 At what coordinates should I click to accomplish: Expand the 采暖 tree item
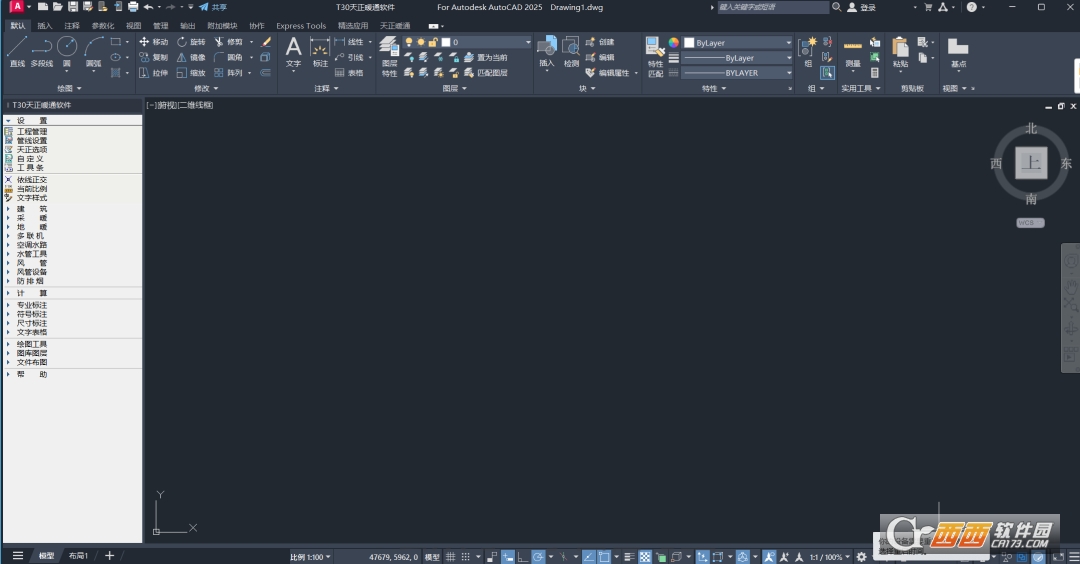point(8,218)
